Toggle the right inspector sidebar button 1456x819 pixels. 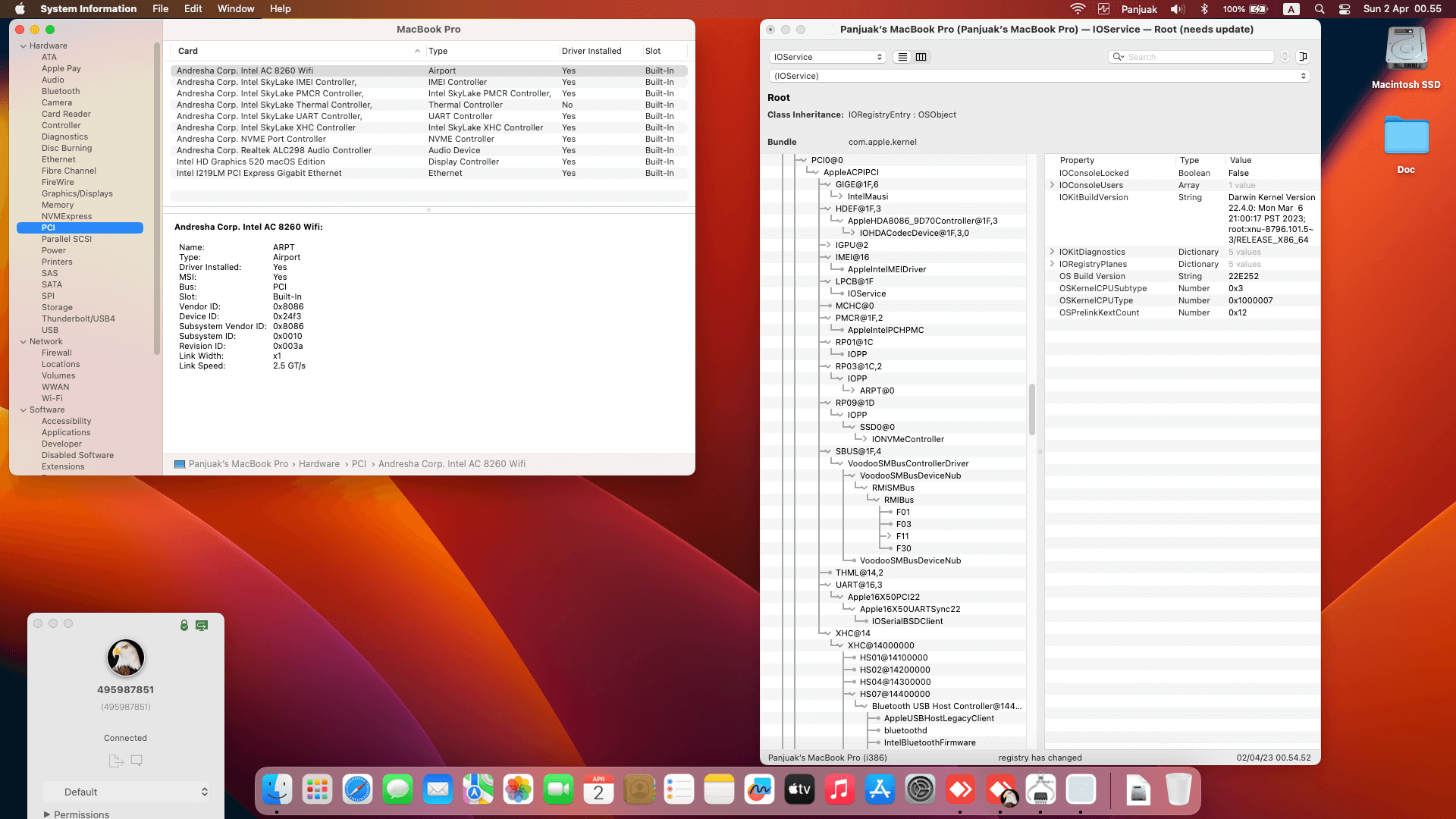point(1303,57)
